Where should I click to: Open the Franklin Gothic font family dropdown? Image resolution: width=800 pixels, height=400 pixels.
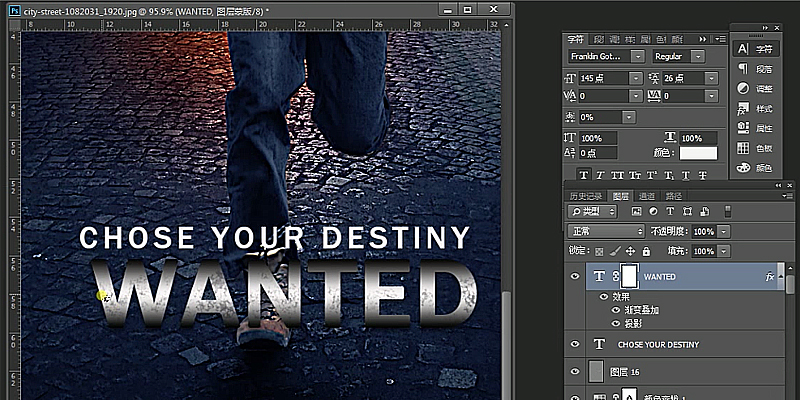638,56
